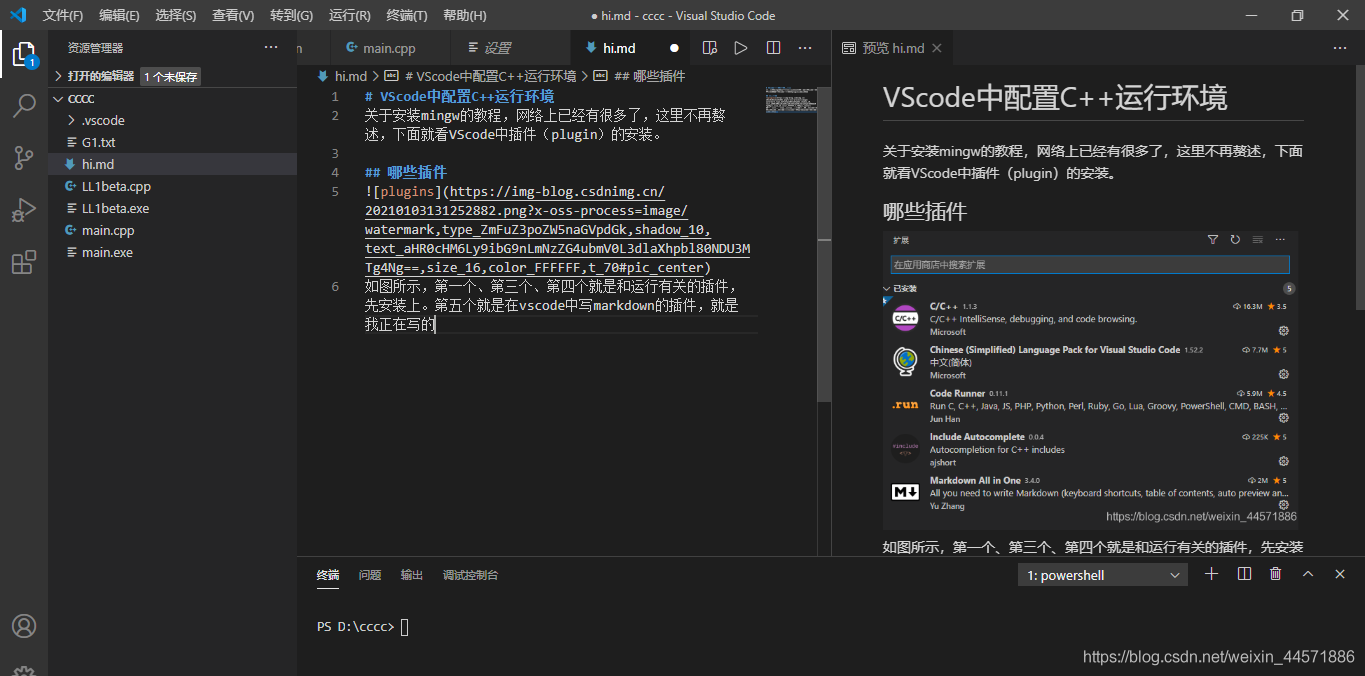
Task: Open LL1beta.cpp in explorer
Action: point(172,186)
